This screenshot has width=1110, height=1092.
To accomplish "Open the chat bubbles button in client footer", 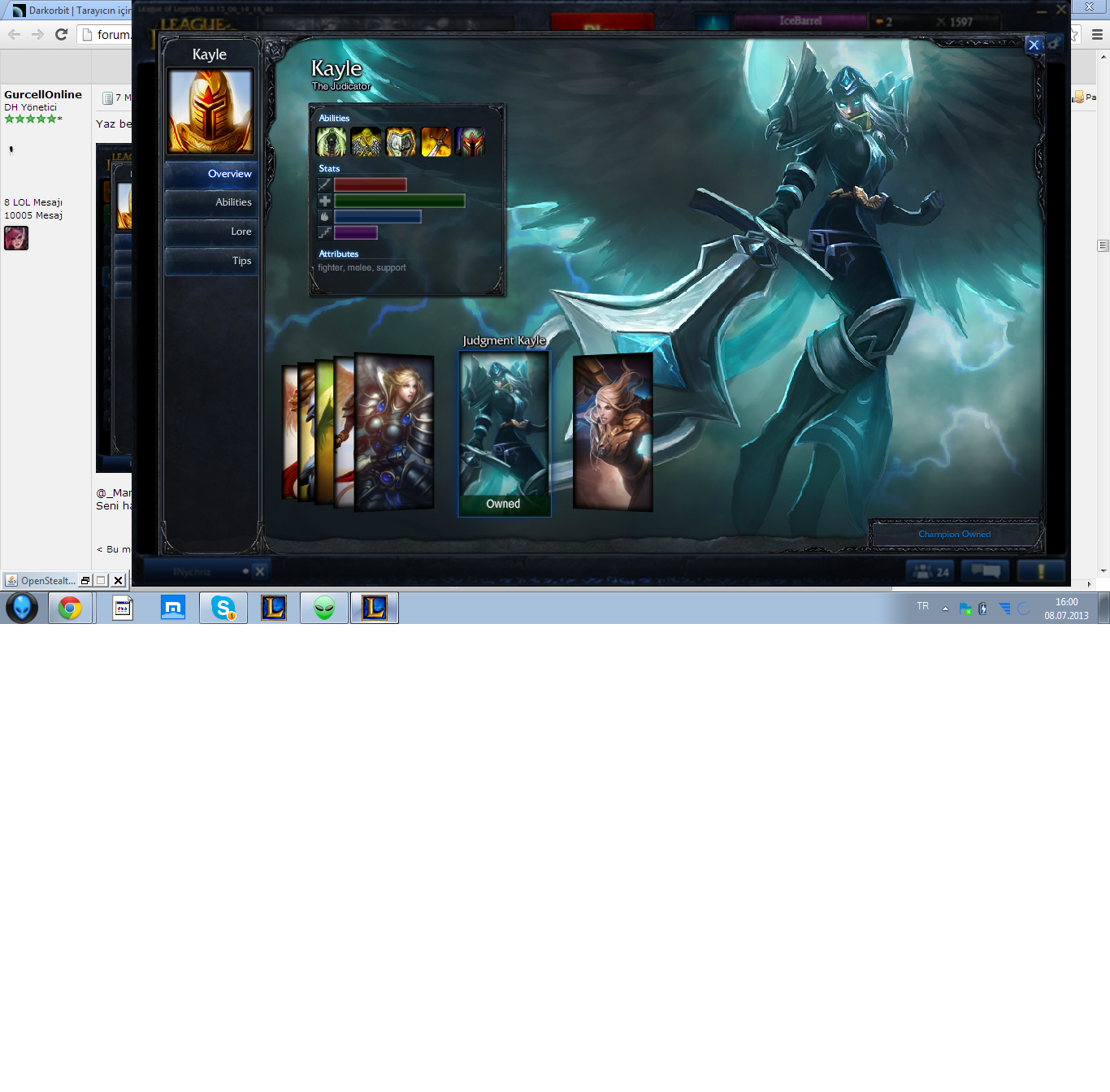I will (985, 571).
